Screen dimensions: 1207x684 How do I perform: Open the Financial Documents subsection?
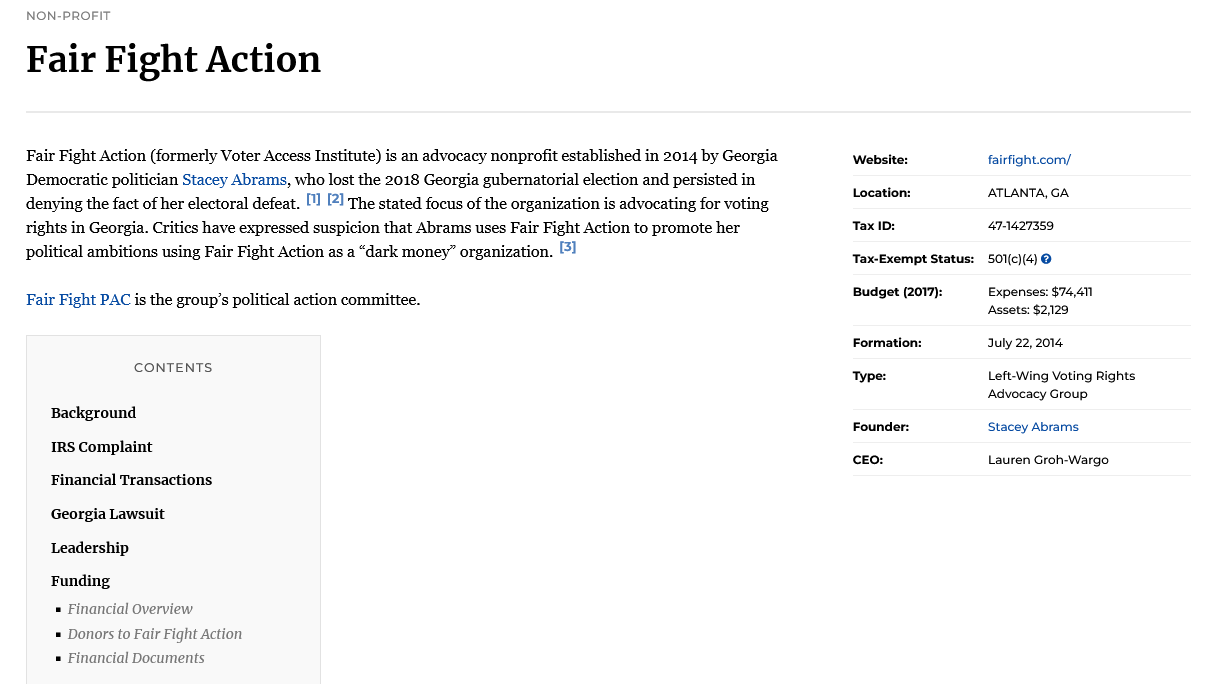coord(136,658)
